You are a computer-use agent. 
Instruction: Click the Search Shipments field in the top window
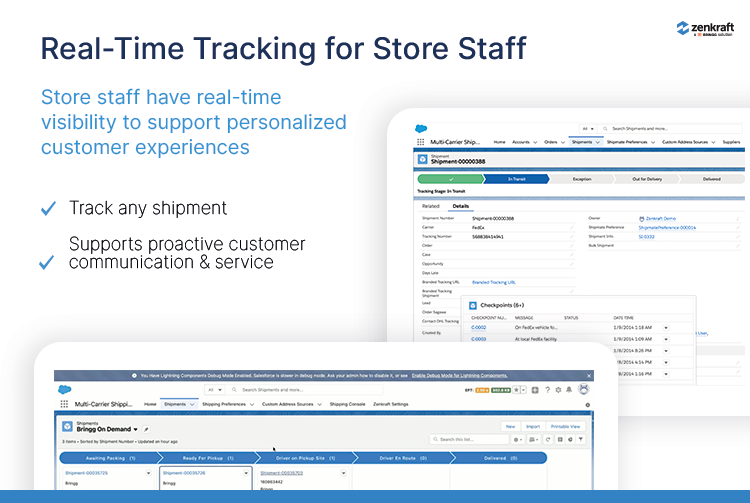point(670,129)
